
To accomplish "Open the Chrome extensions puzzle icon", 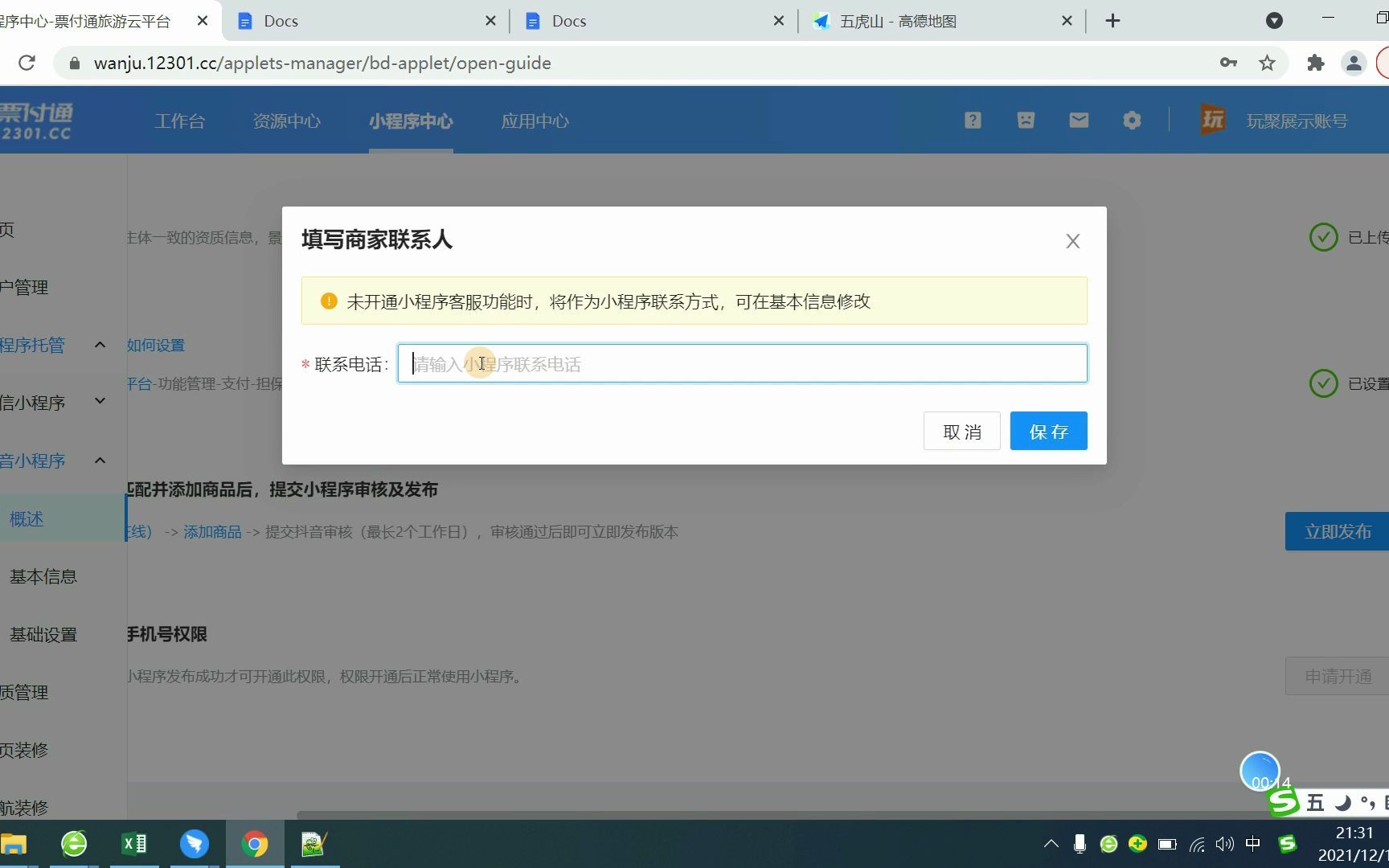I will [x=1315, y=63].
